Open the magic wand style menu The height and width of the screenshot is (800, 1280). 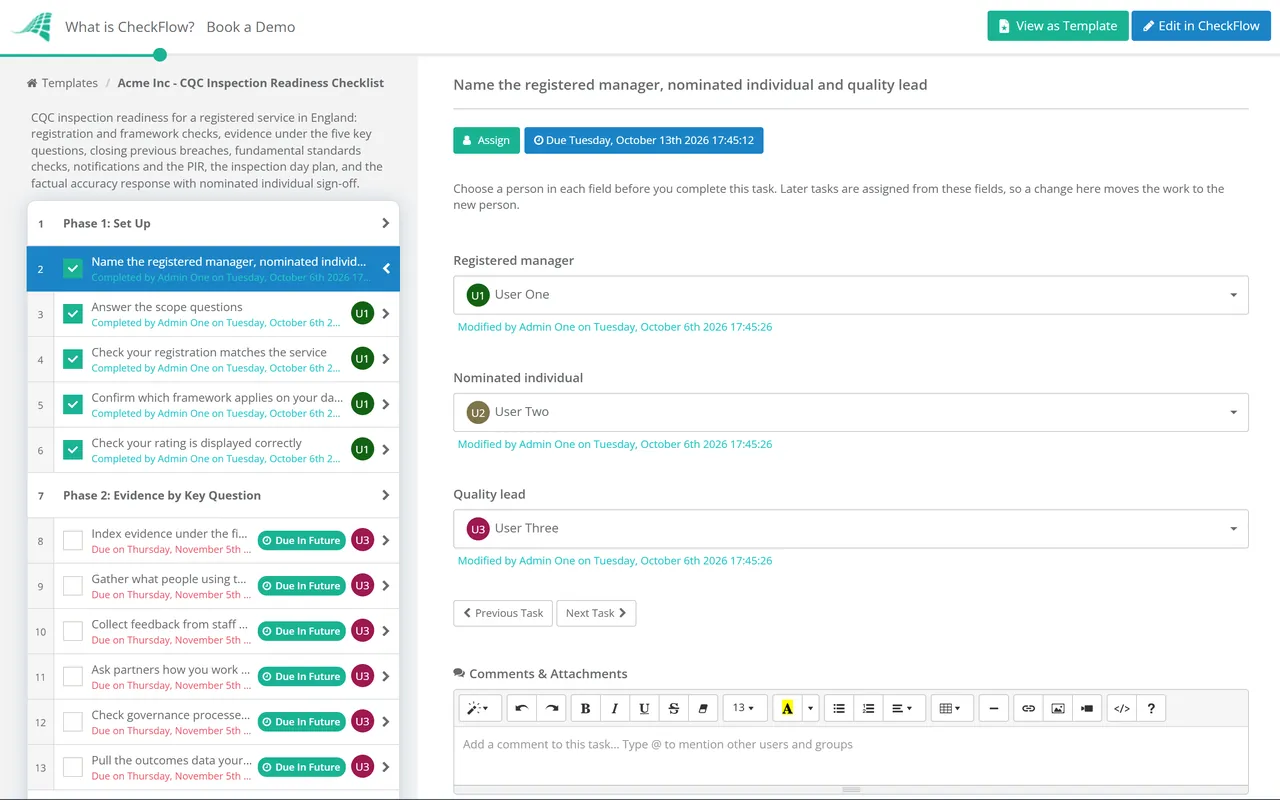coord(480,708)
